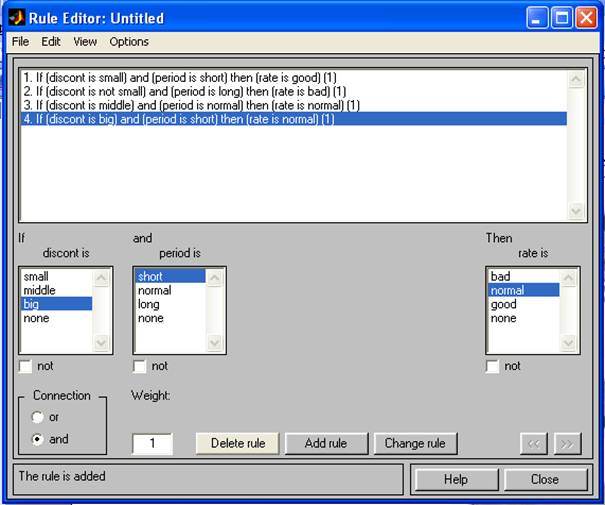Click down arrow of rule list scrollbar
This screenshot has height=505, width=605.
click(576, 211)
